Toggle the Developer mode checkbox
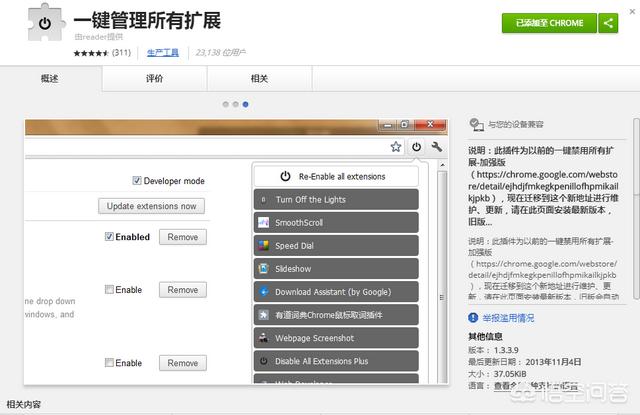This screenshot has height=415, width=640. click(137, 180)
